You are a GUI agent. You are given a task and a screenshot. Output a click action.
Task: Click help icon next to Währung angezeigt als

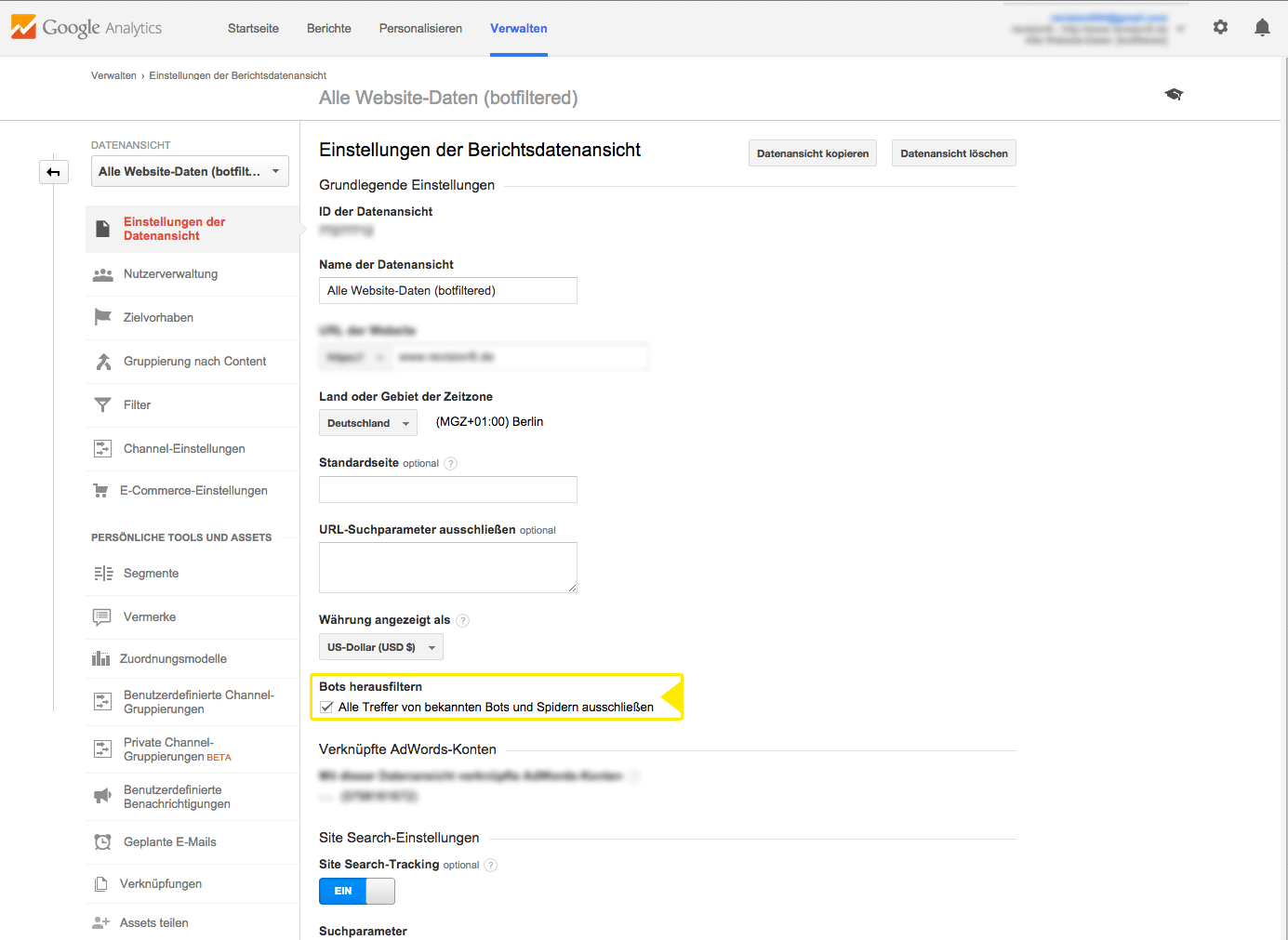tap(463, 620)
